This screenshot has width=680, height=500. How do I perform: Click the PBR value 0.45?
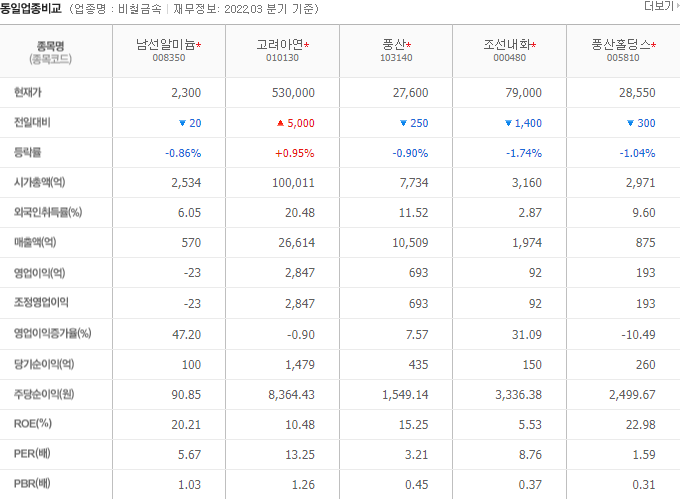[x=417, y=484]
